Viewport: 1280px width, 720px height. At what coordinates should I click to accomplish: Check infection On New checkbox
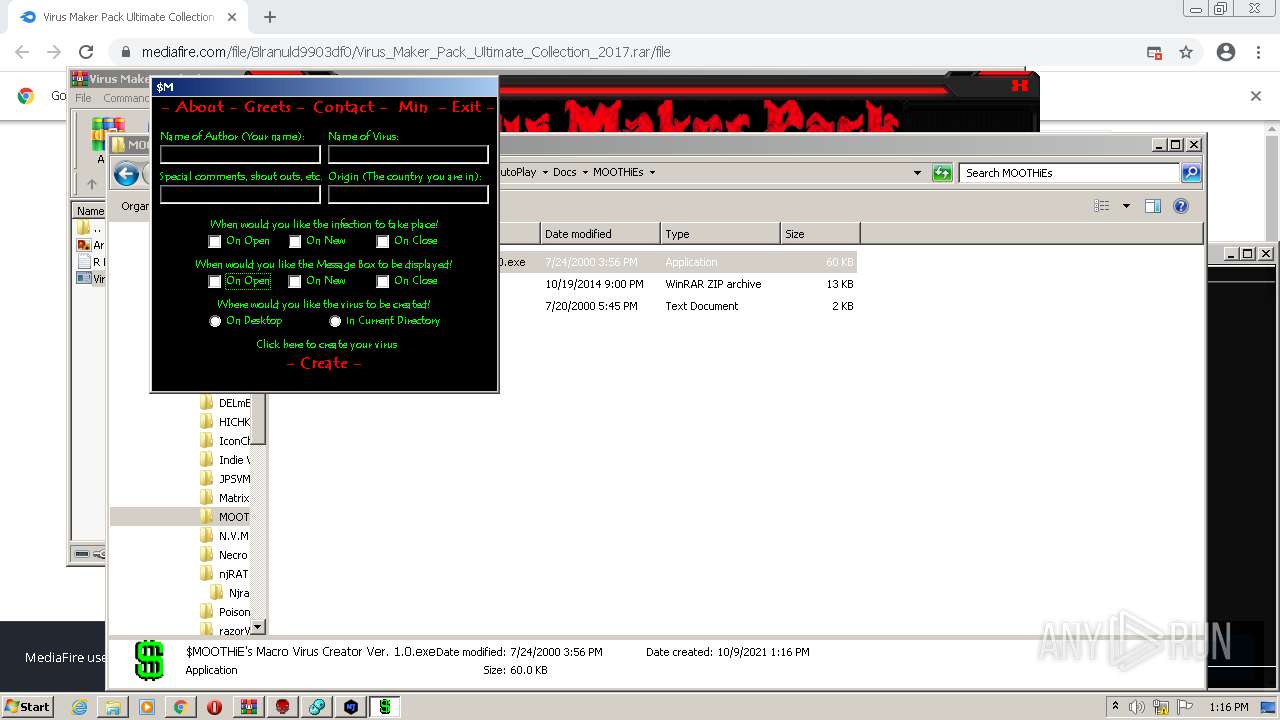[x=295, y=241]
